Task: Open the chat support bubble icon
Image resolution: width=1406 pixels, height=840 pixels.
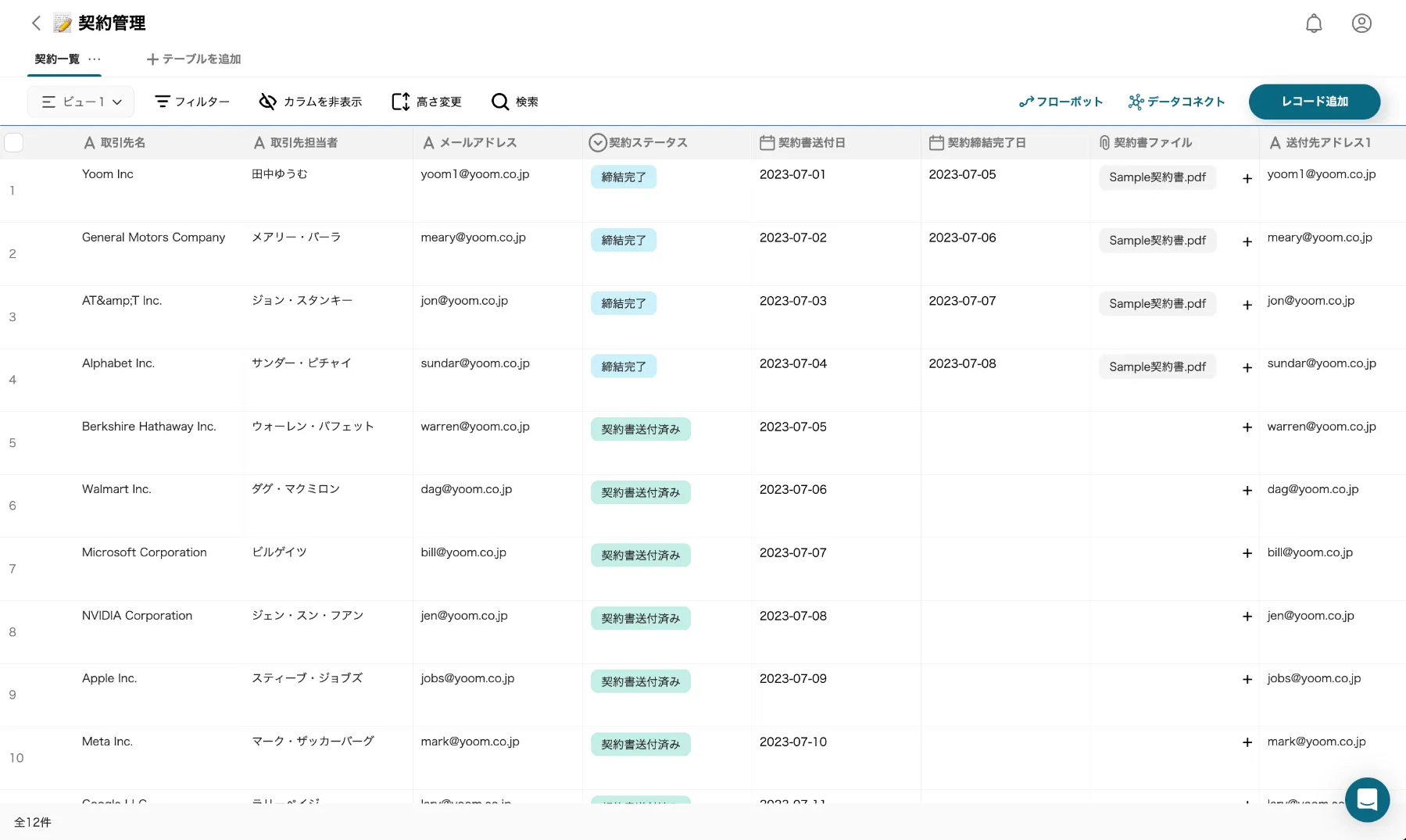Action: click(x=1367, y=799)
